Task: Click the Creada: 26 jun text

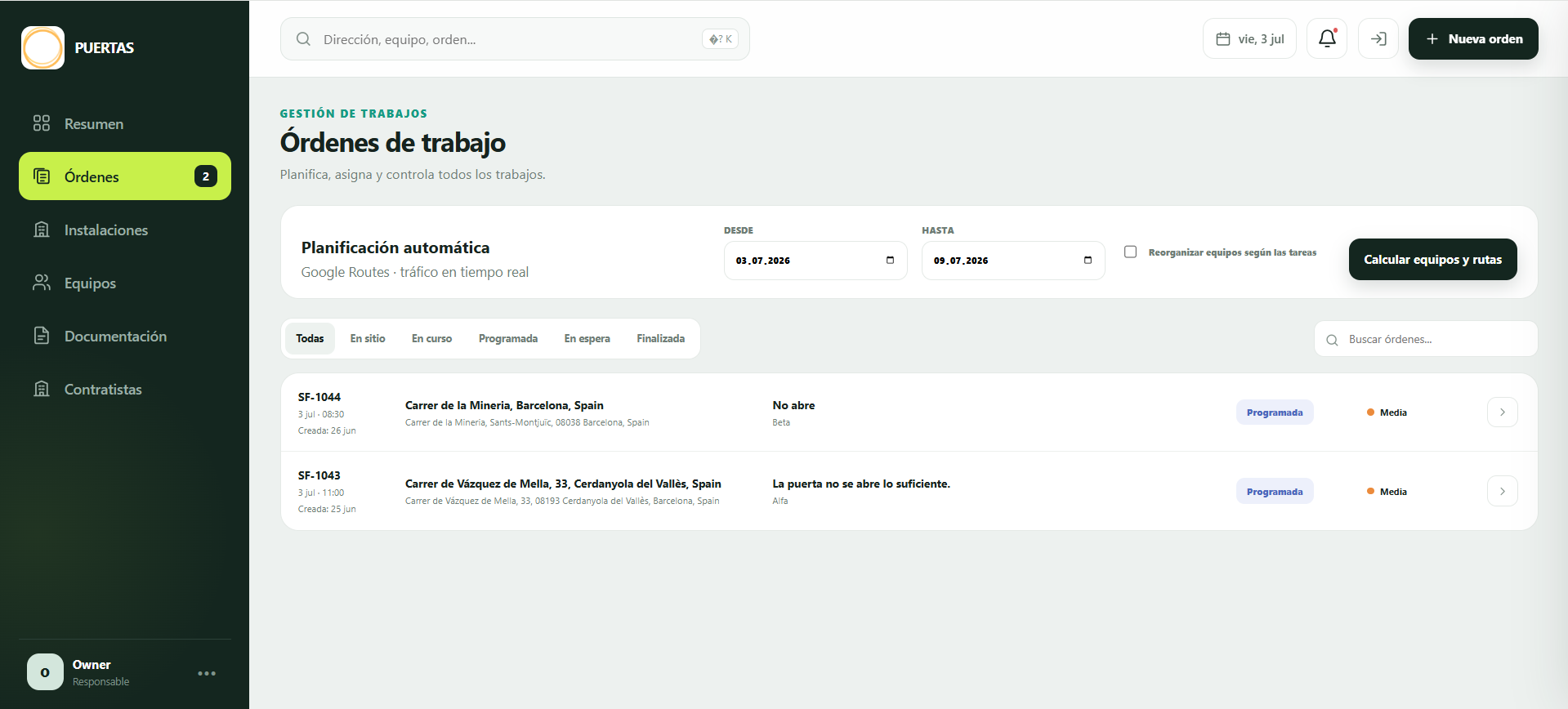Action: (x=327, y=430)
